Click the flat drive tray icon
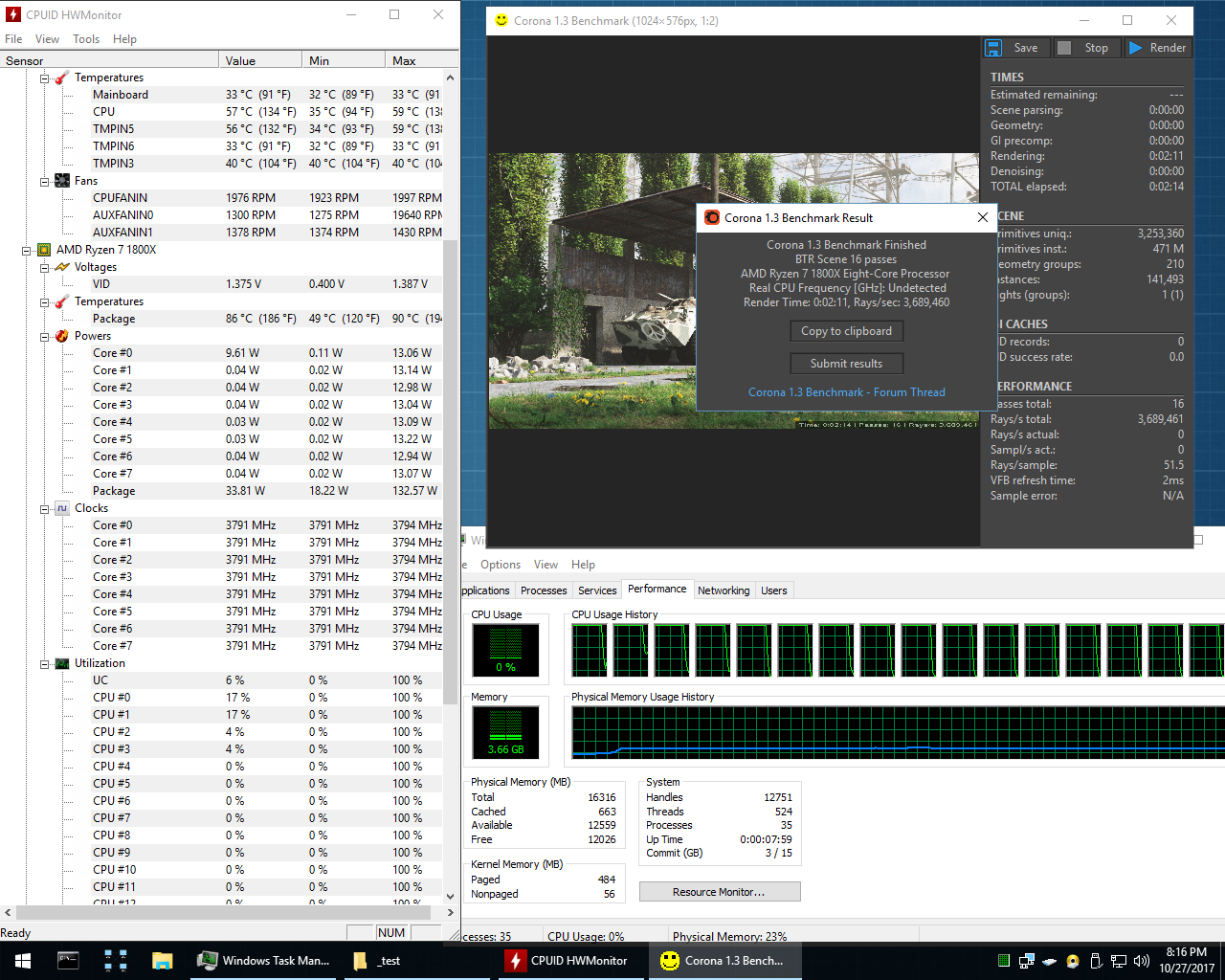Viewport: 1225px width, 980px height. pos(1049,961)
